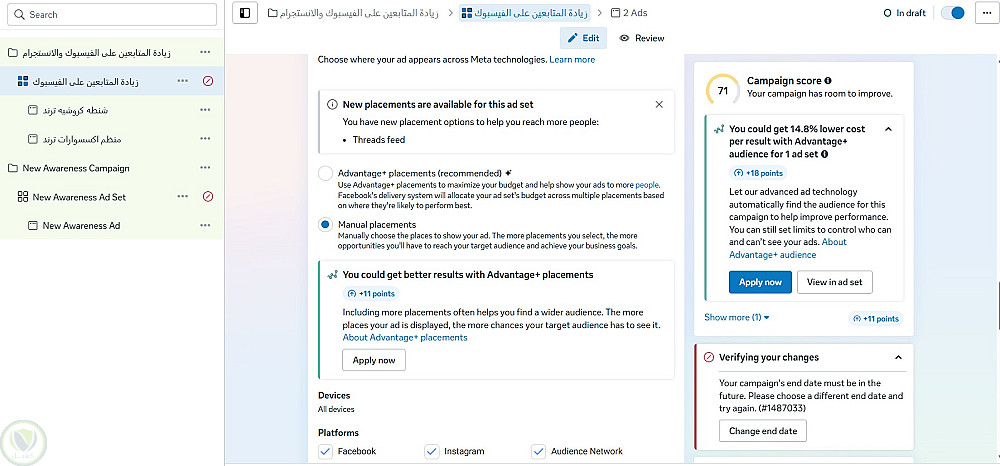Click the folder icon of New Awareness Campaign
Screen dimensions: 1000x466
[x=12, y=168]
